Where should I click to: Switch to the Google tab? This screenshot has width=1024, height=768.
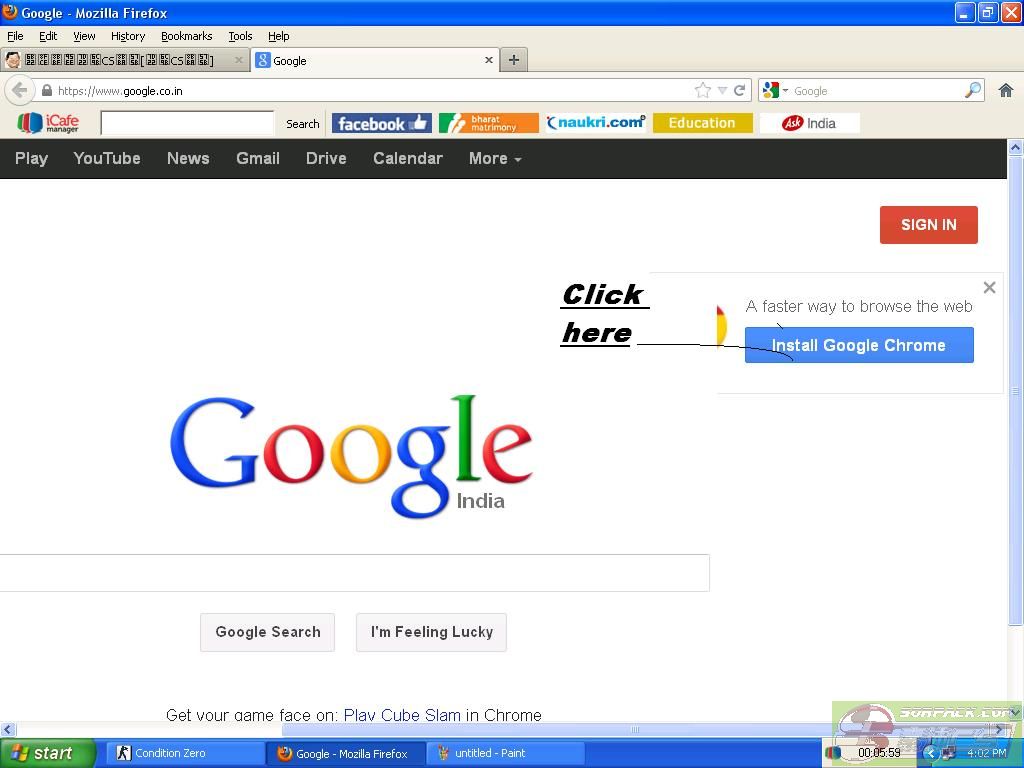[x=370, y=60]
